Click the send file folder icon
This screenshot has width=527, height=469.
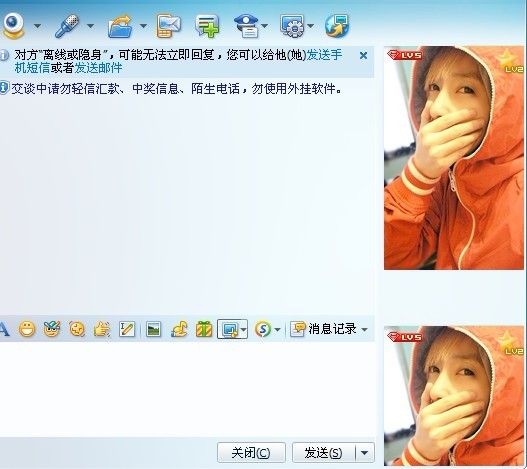pos(120,26)
